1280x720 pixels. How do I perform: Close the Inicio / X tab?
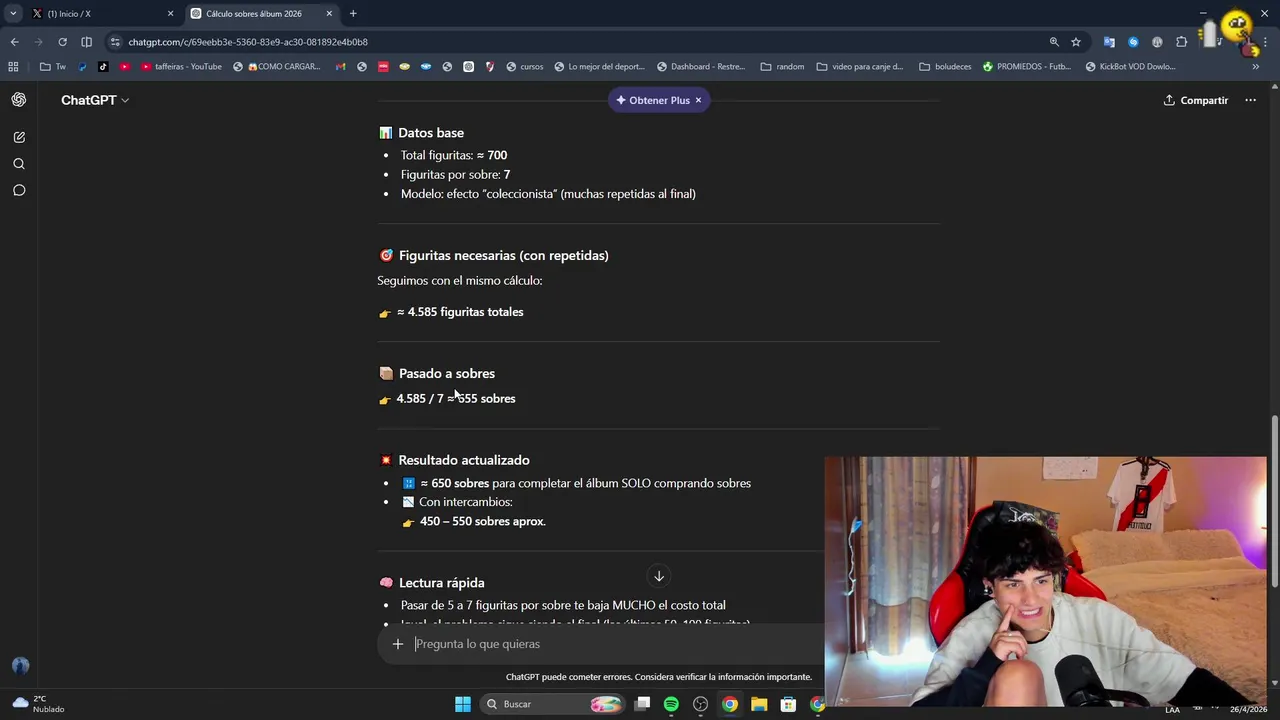click(170, 14)
